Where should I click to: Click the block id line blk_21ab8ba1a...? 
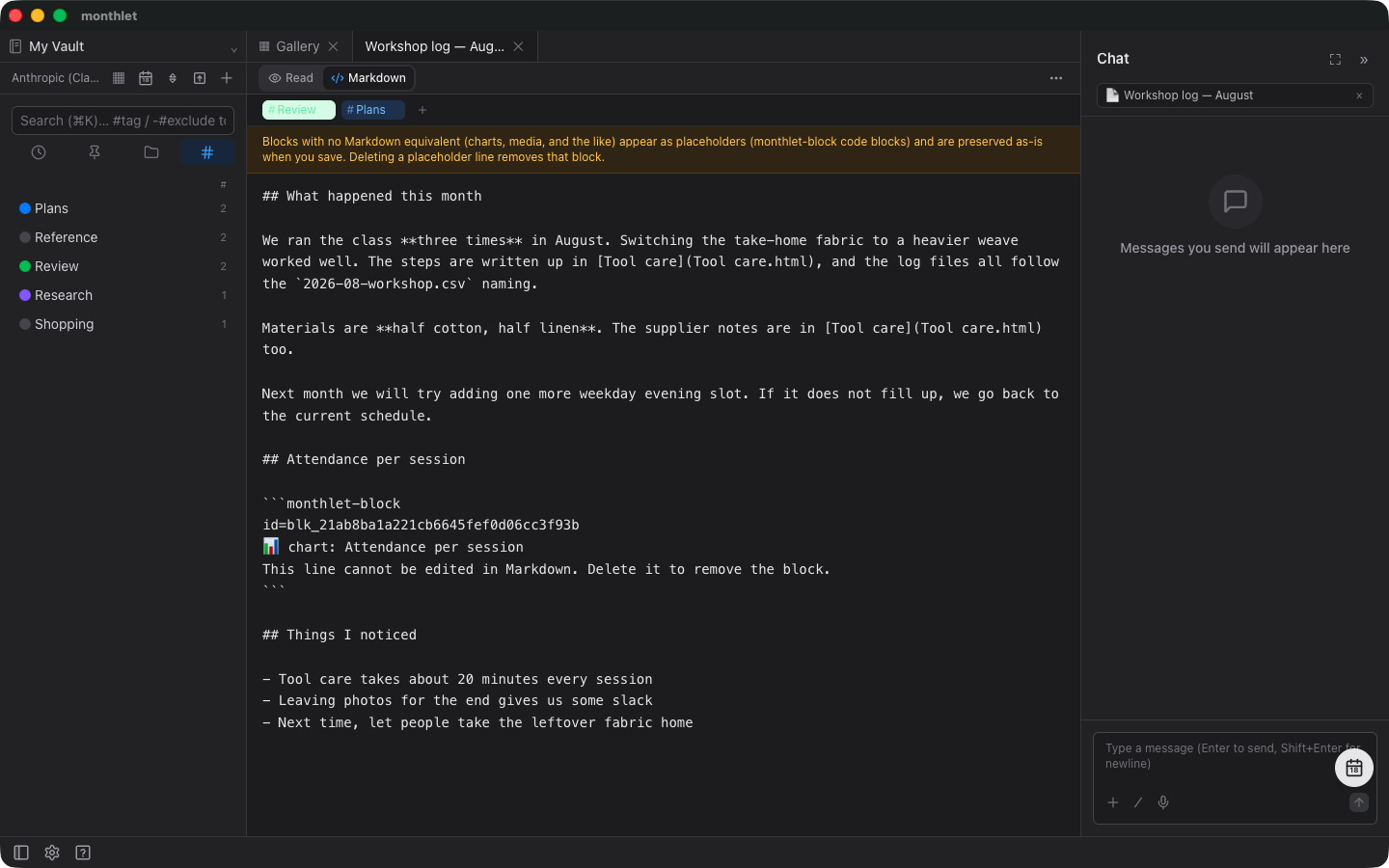421,525
